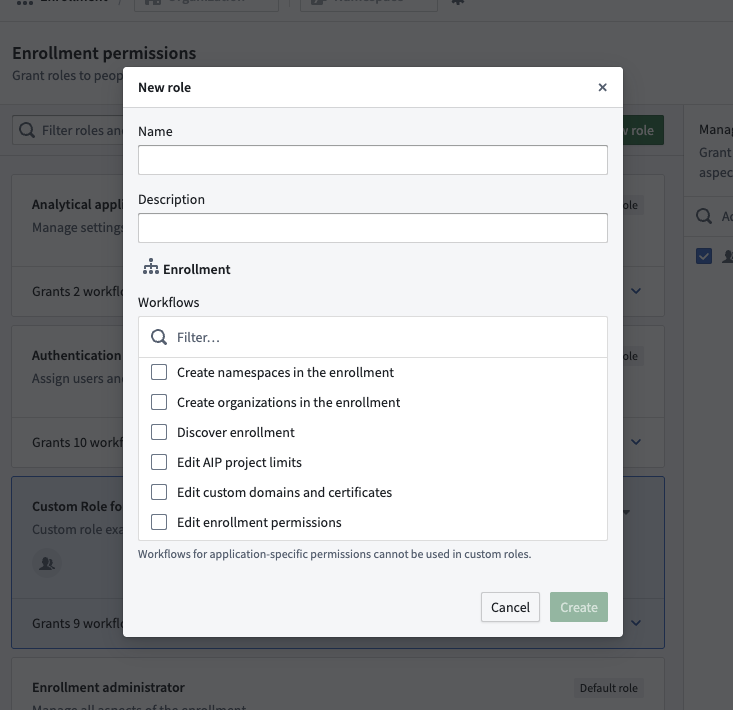Check Edit enrollment permissions
733x710 pixels.
coord(159,522)
